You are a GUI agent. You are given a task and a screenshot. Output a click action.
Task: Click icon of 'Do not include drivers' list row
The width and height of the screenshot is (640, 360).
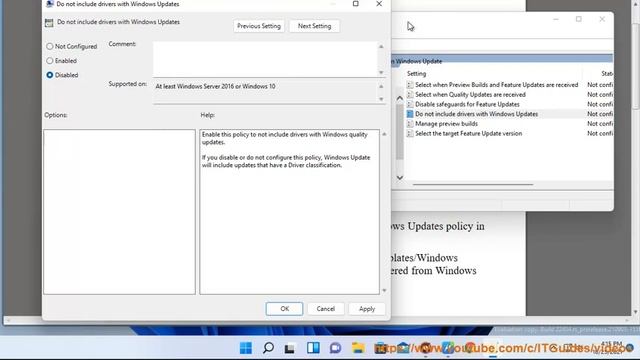[410, 114]
